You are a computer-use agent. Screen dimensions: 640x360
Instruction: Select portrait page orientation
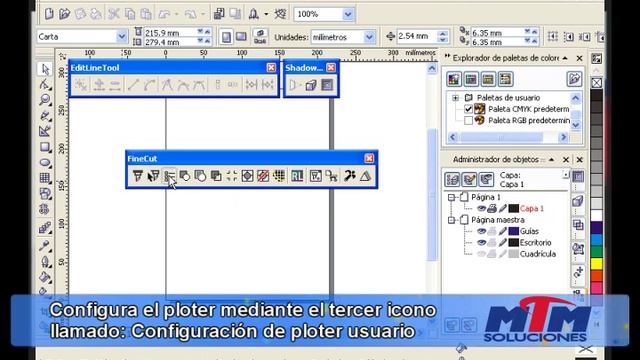226,37
